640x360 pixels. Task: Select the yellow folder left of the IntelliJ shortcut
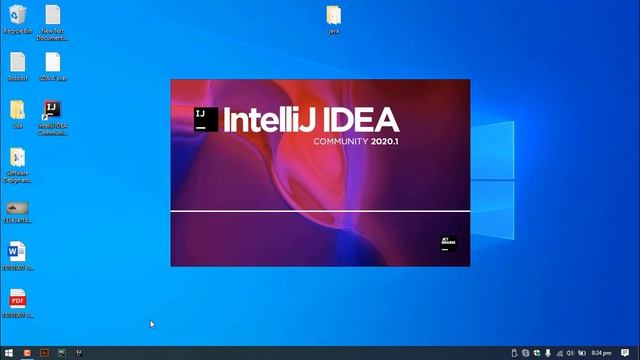click(x=17, y=114)
